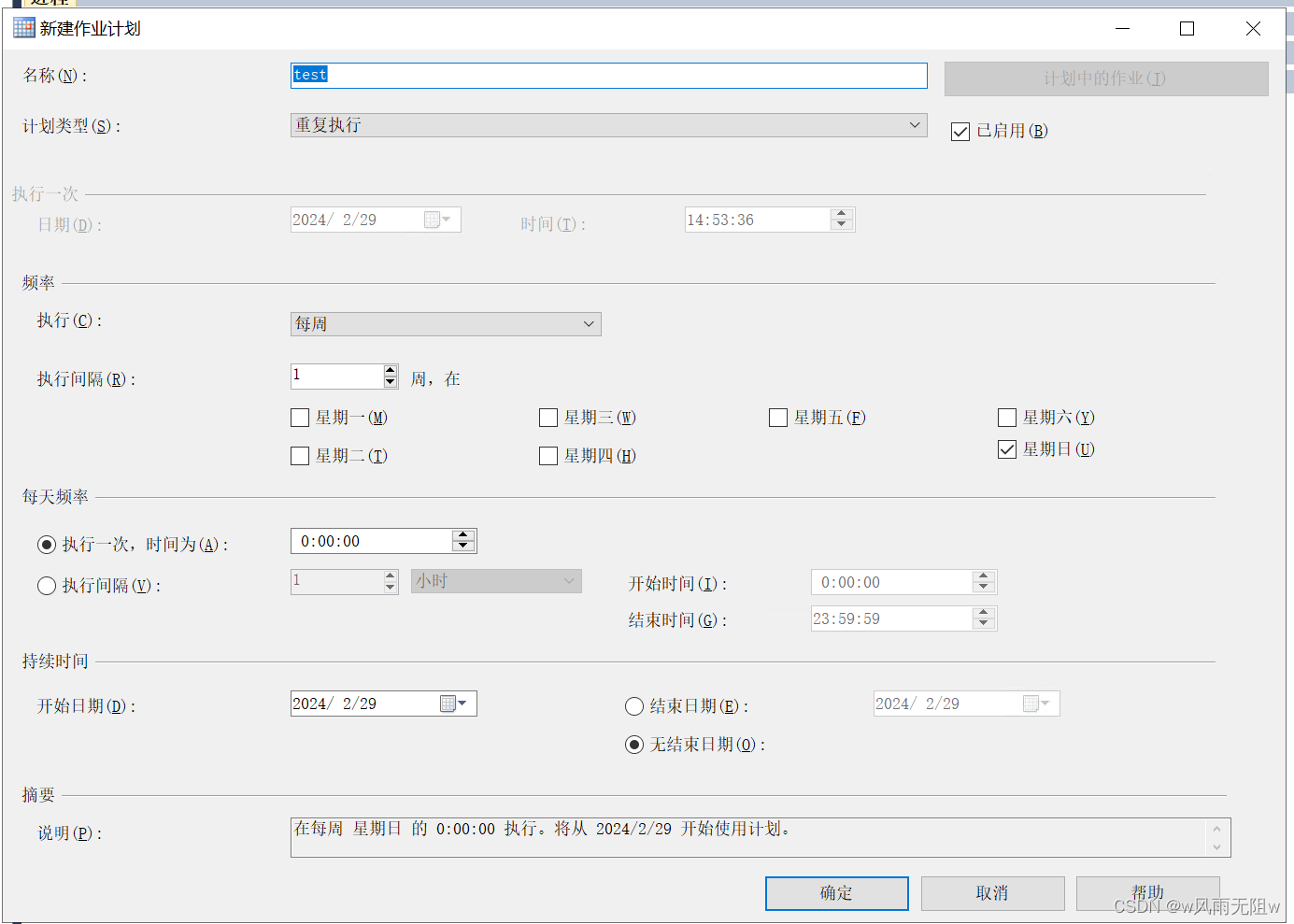Select the 执行一次，时间为 radio button

click(47, 545)
